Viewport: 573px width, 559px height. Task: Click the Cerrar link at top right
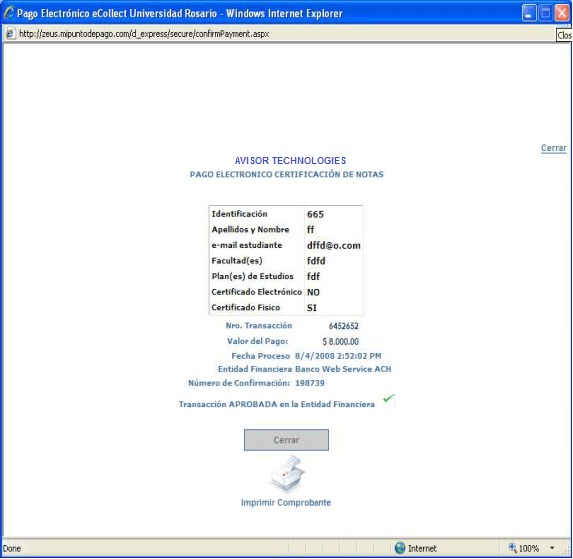click(554, 148)
